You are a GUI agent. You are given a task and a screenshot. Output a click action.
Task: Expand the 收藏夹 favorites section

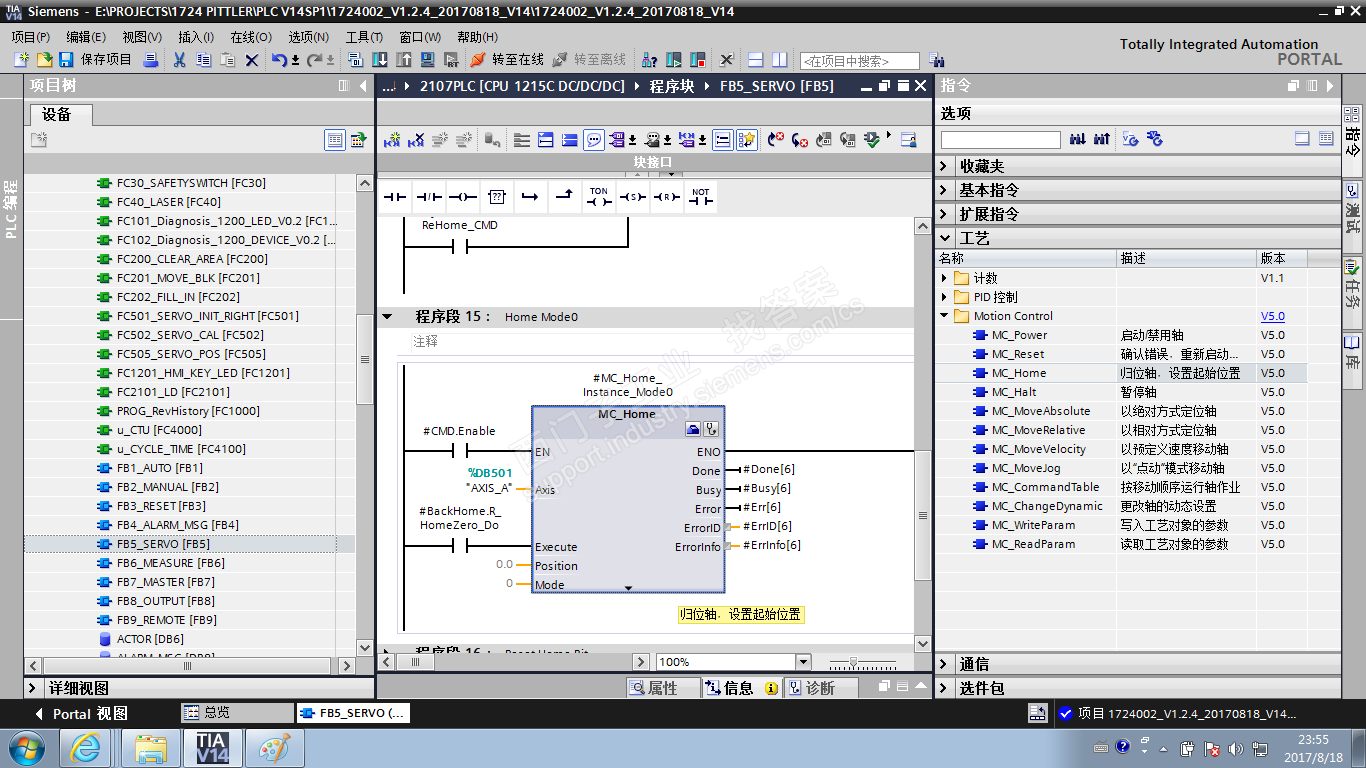[945, 166]
